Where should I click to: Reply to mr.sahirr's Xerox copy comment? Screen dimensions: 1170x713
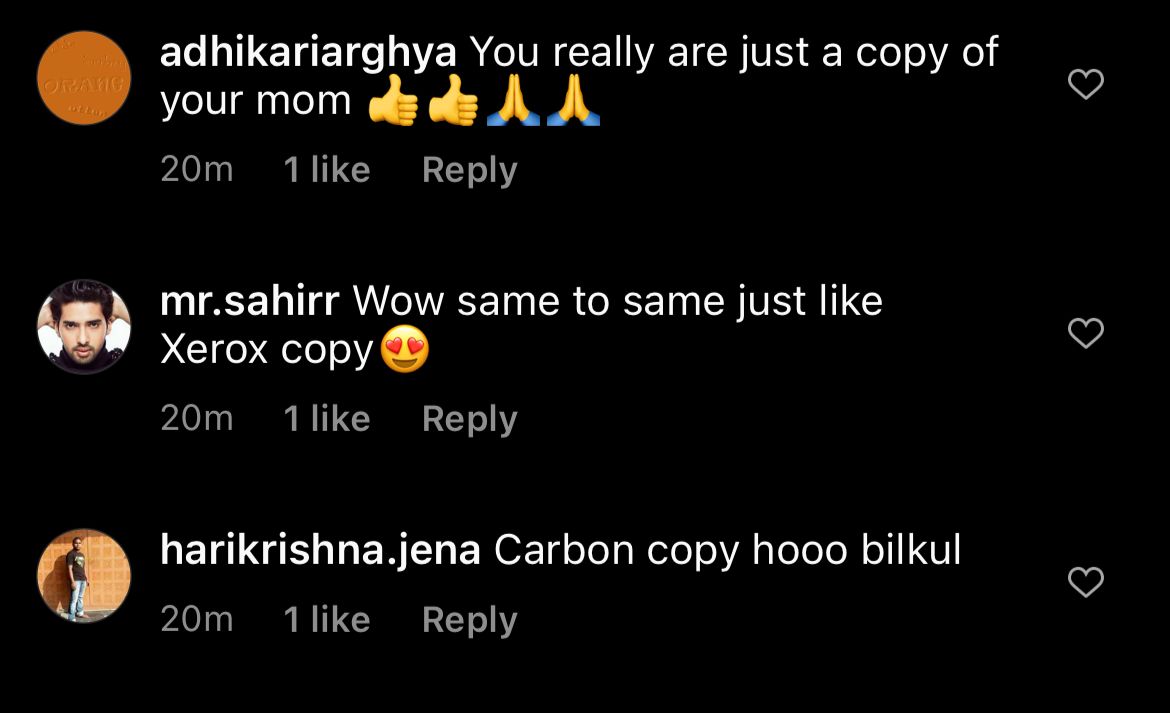pyautogui.click(x=469, y=419)
